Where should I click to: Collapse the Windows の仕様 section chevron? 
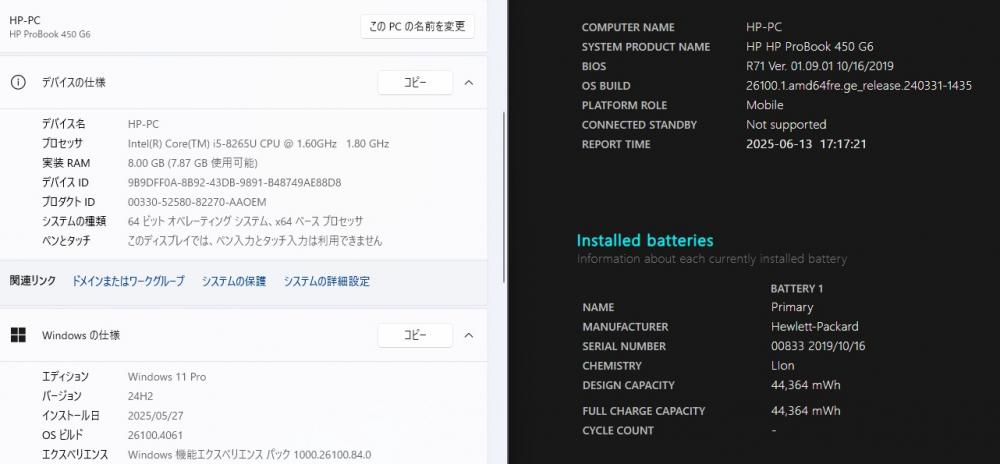tap(469, 335)
